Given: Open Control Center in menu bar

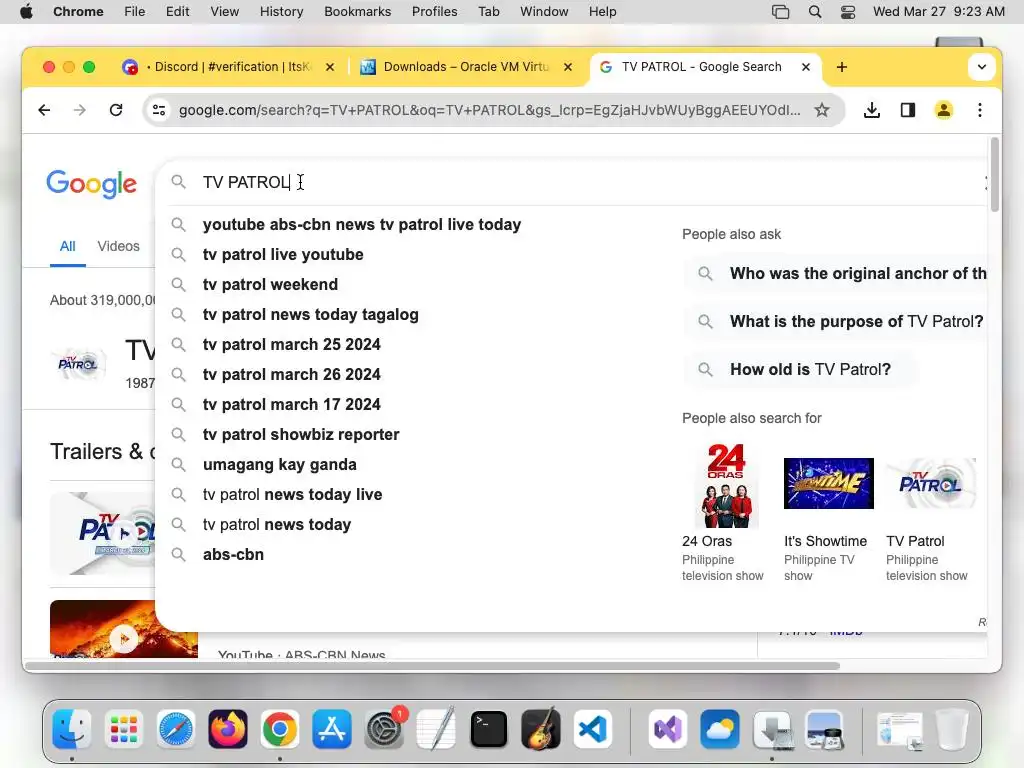Looking at the screenshot, I should coord(848,12).
